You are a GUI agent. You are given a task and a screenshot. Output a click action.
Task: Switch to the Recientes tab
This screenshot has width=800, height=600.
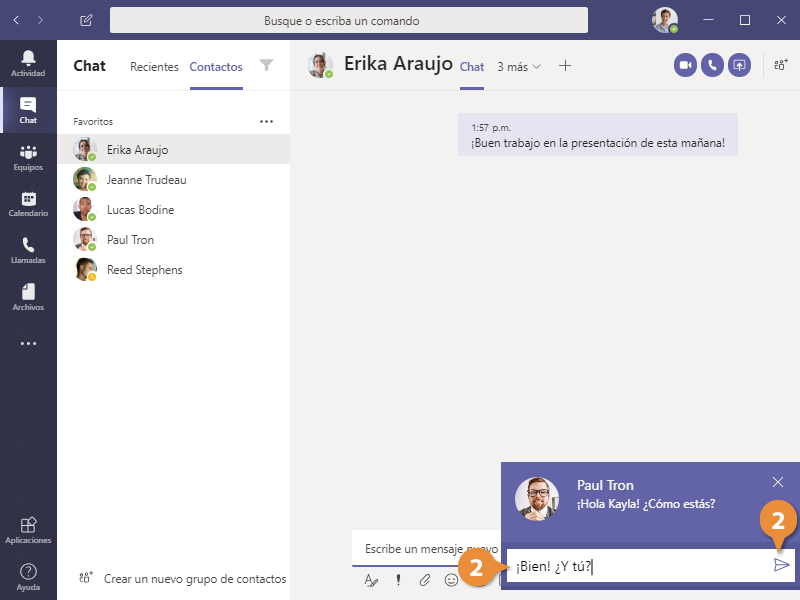point(154,67)
